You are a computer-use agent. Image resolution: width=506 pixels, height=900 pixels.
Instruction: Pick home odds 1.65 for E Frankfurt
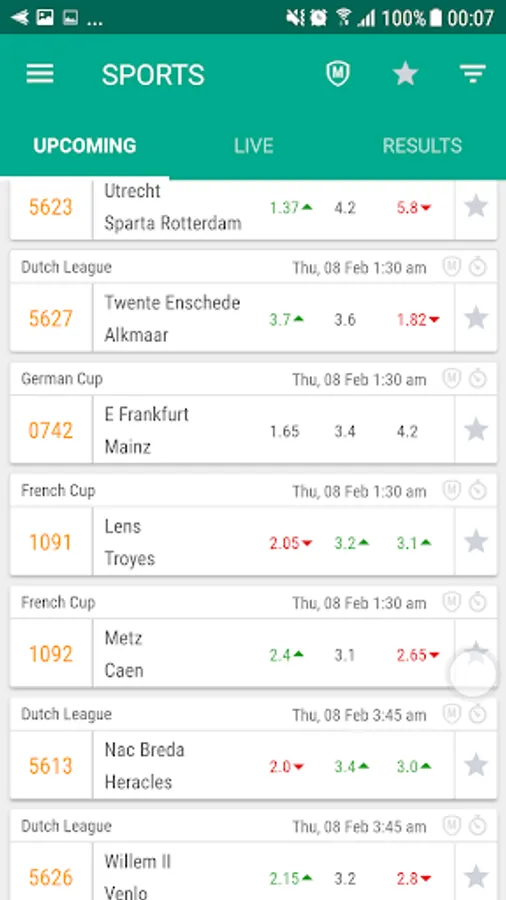(285, 431)
